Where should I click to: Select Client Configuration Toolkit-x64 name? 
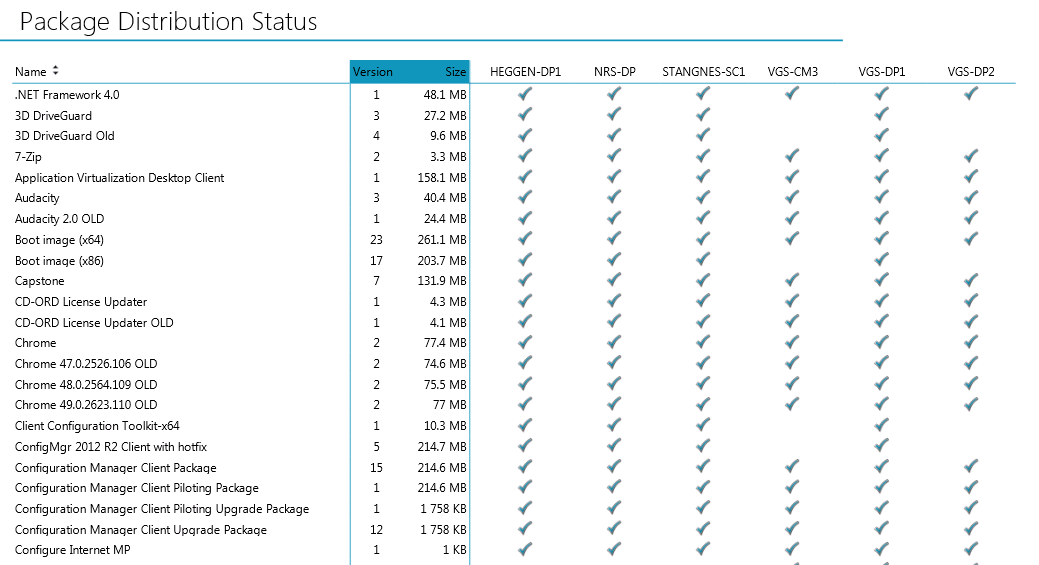coord(97,426)
